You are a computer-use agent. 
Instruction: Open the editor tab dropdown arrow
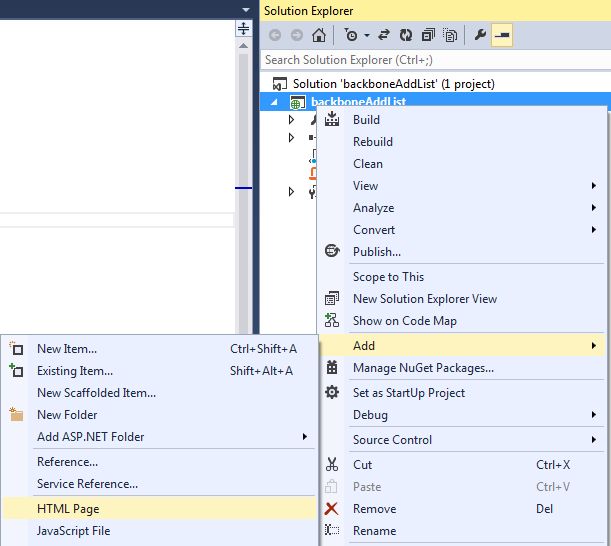245,10
